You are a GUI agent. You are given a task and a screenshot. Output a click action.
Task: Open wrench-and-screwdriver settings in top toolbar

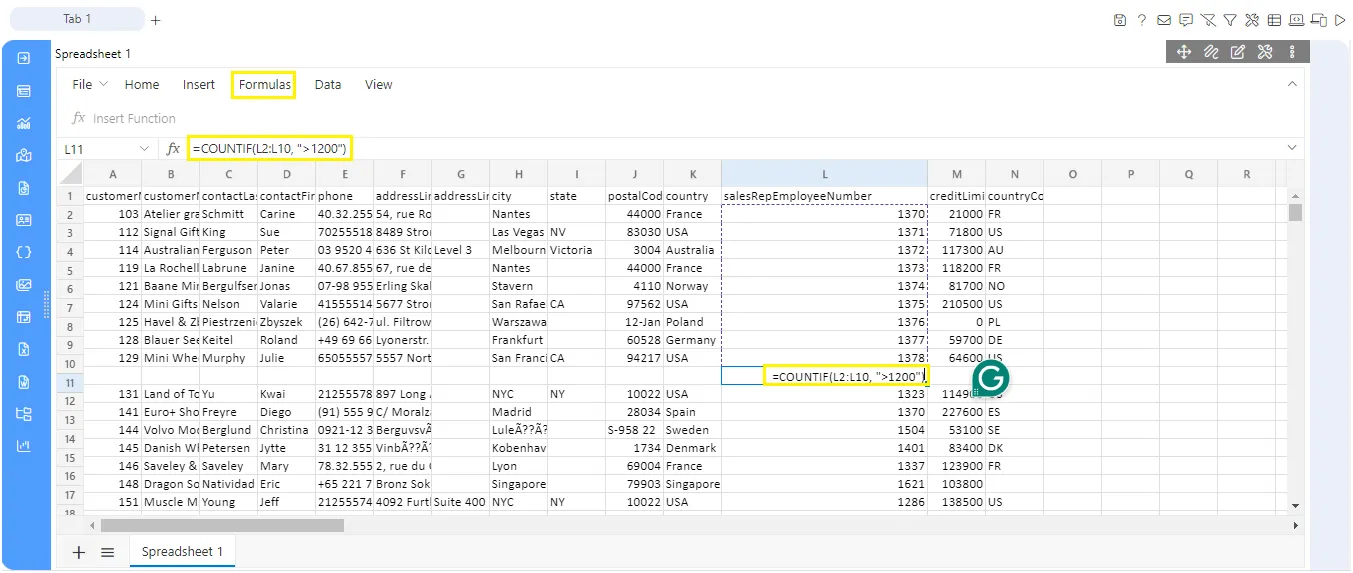tap(1252, 19)
